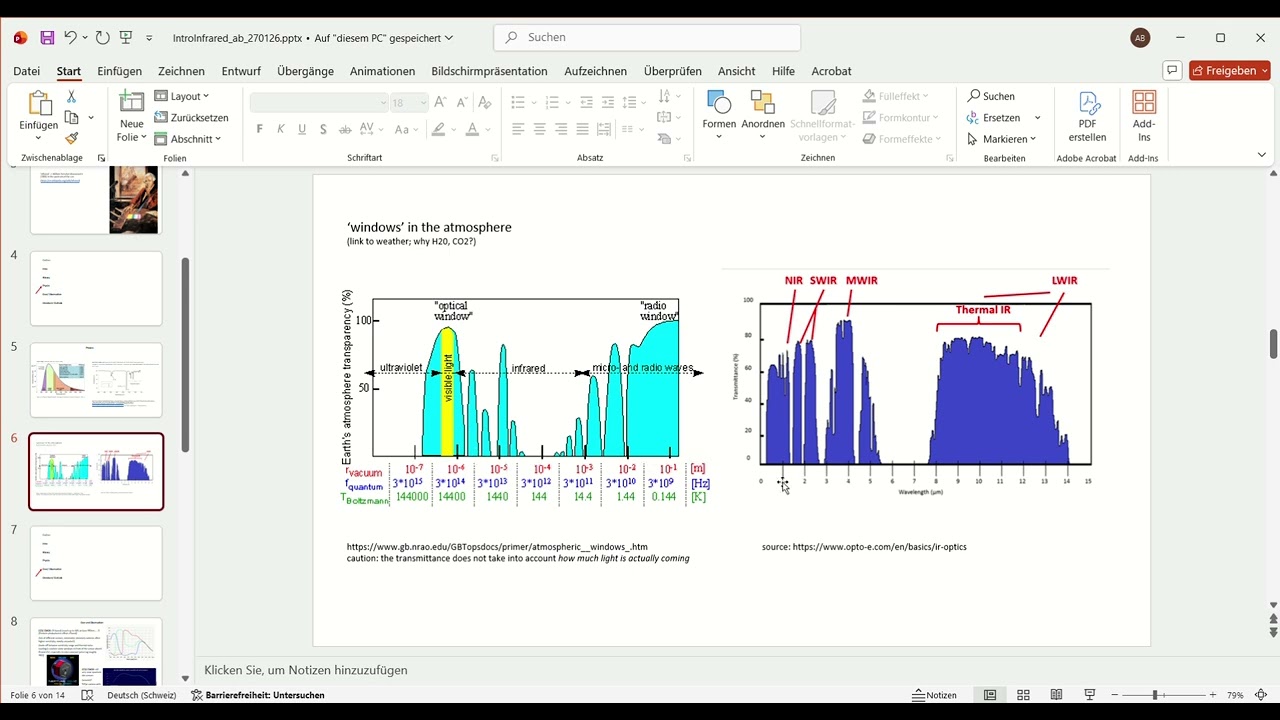Increase font size with the larger A
The image size is (1280, 720).
point(441,102)
